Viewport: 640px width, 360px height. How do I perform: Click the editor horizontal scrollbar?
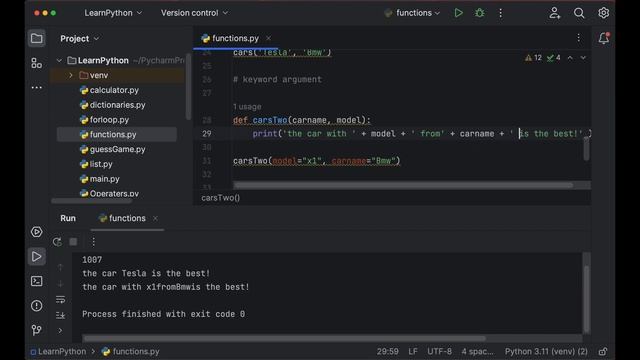pyautogui.click(x=403, y=185)
